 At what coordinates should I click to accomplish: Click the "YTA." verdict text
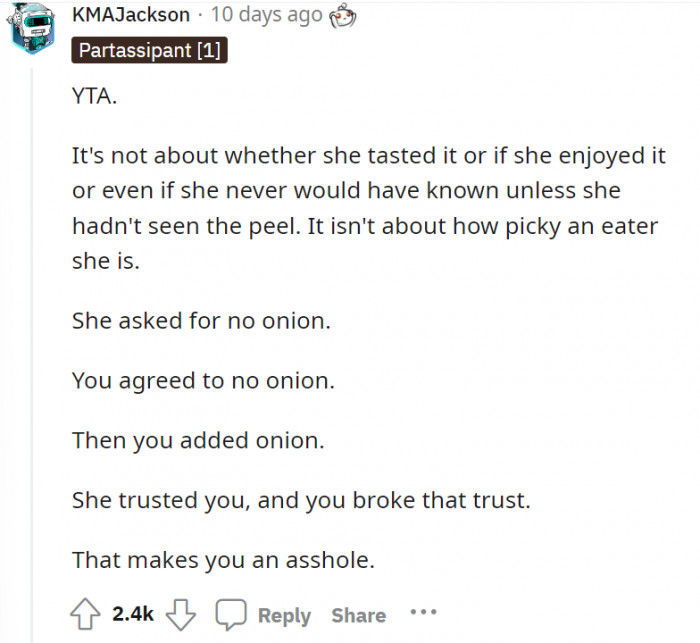point(93,101)
